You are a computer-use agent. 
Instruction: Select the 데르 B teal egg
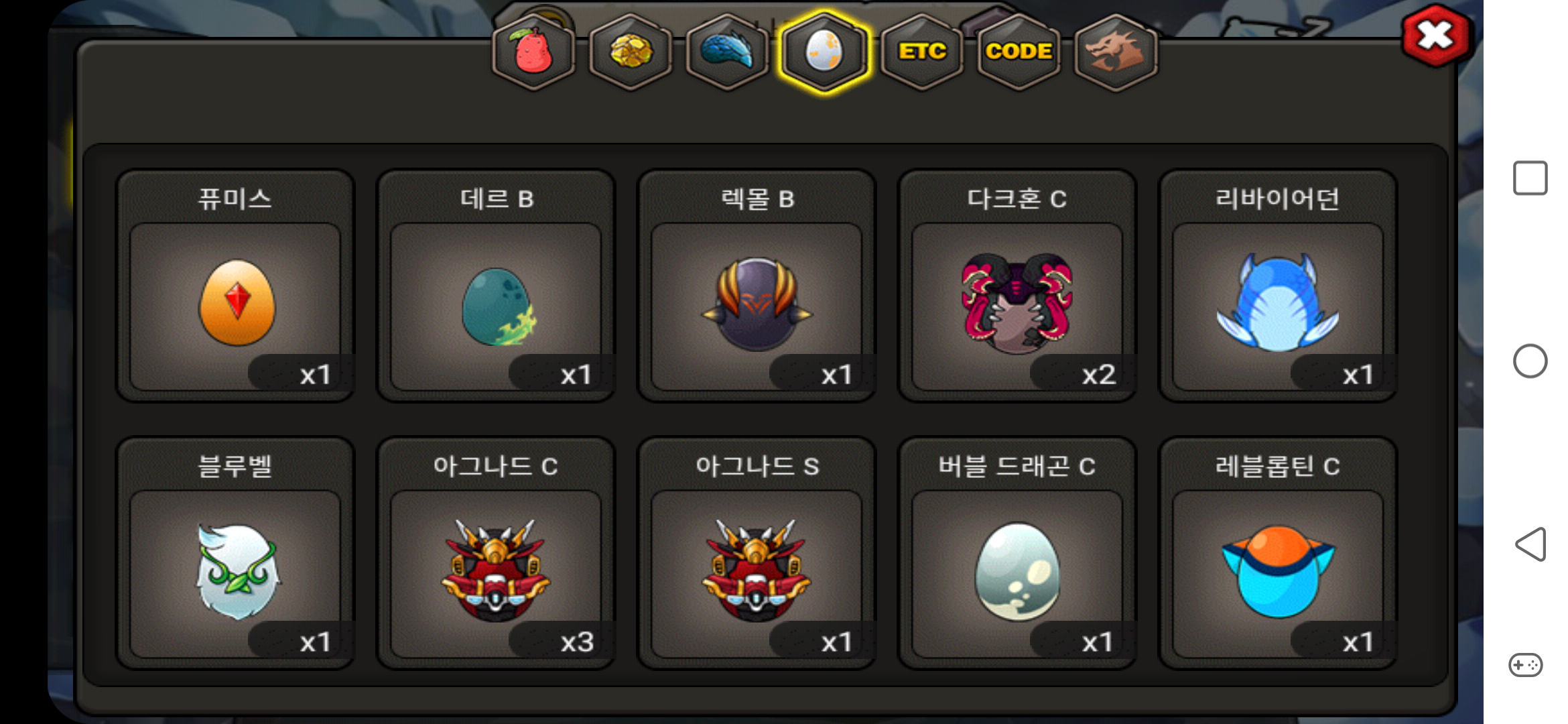[496, 286]
